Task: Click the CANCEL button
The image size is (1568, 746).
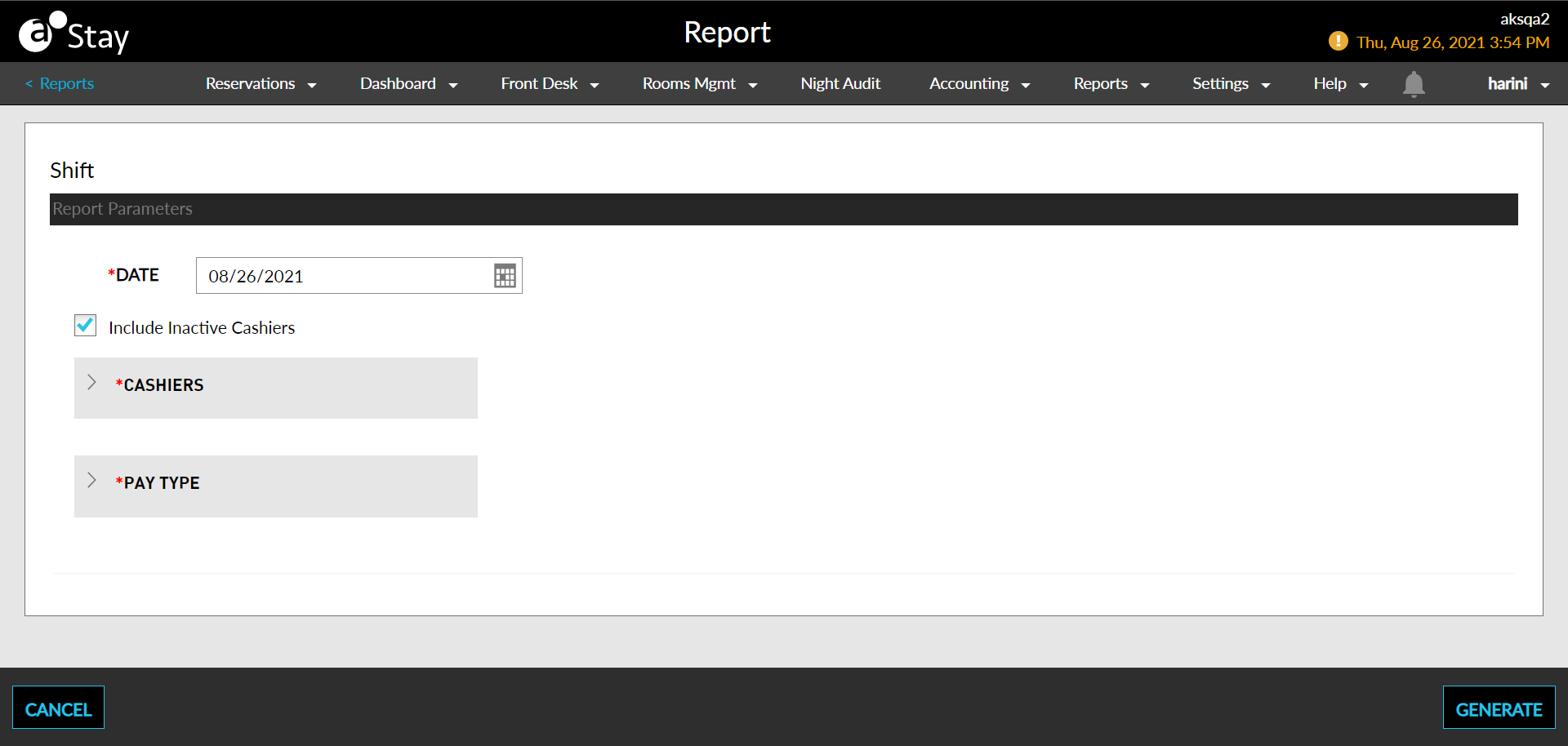Action: [x=58, y=708]
